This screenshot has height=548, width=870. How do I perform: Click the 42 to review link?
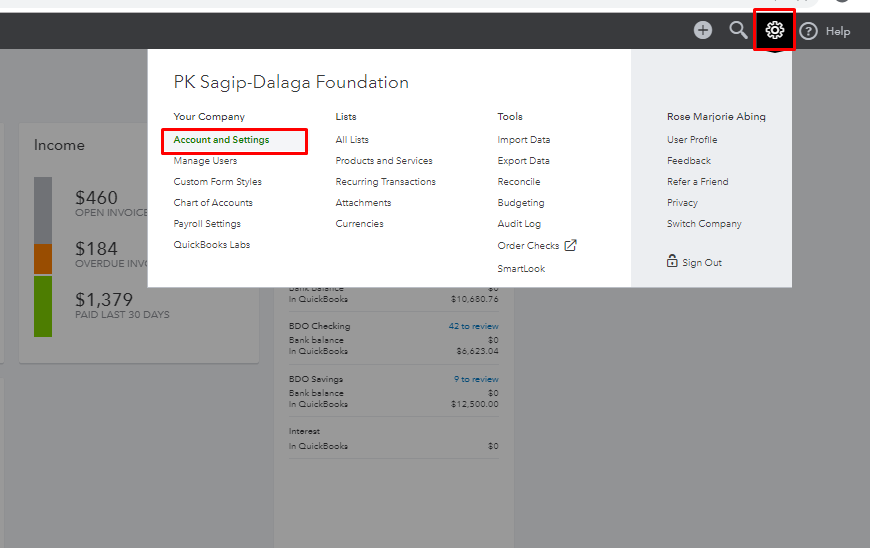[473, 326]
